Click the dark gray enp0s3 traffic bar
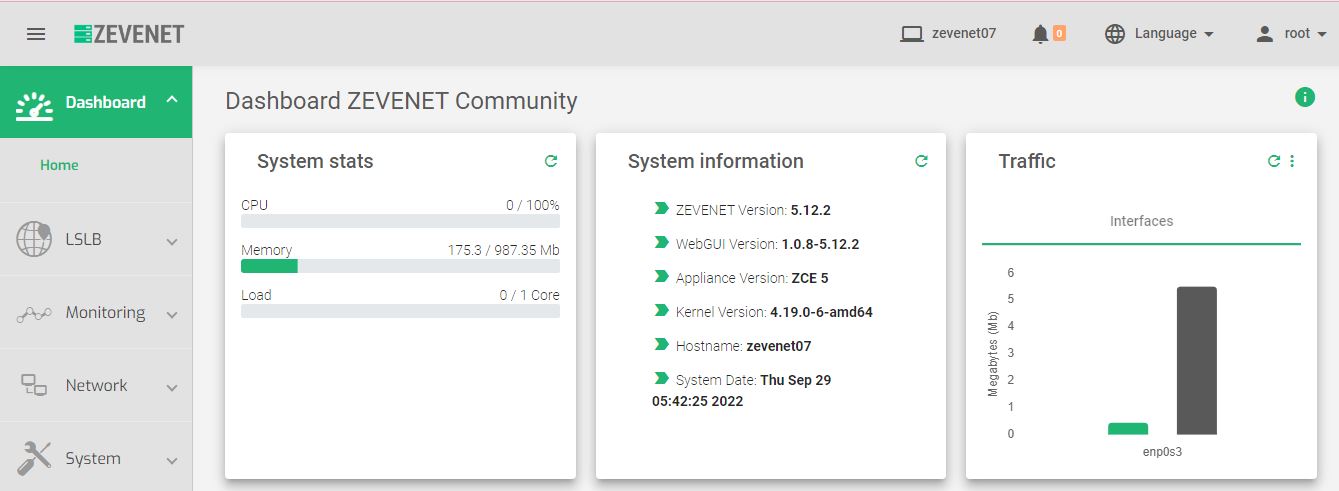The height and width of the screenshot is (491, 1339). [x=1196, y=360]
